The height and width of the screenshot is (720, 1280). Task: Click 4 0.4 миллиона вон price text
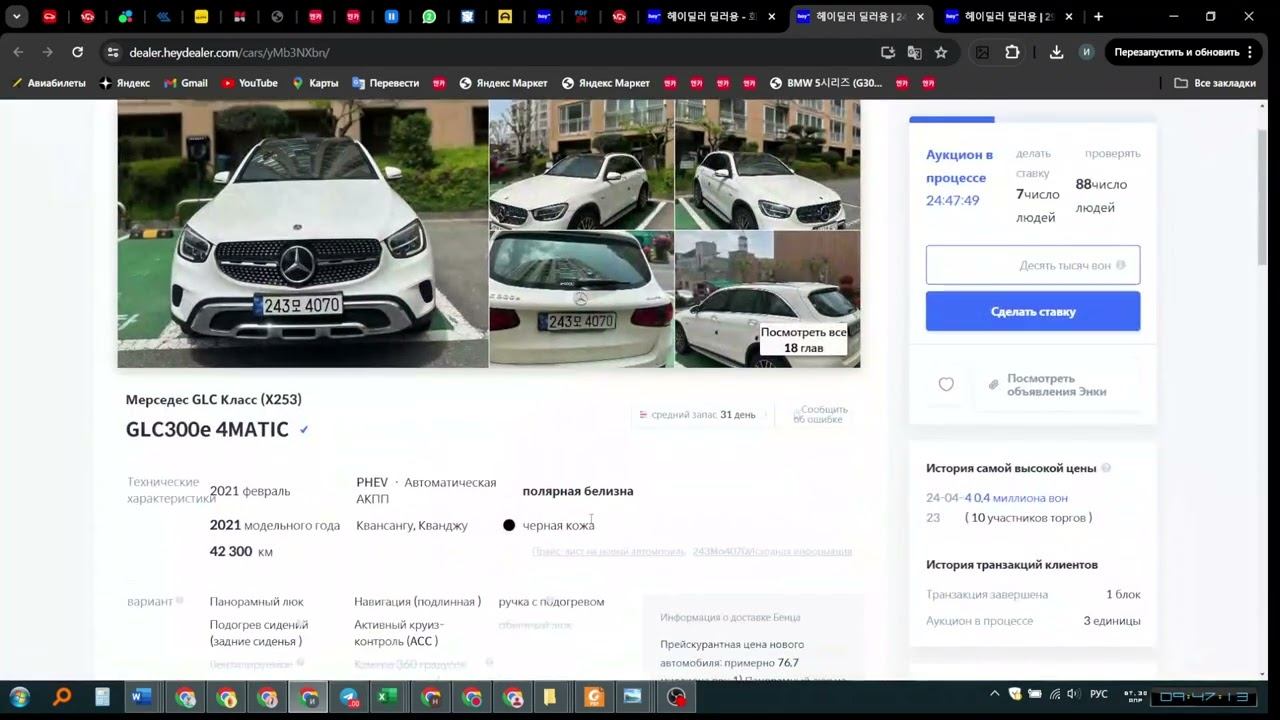tap(1016, 497)
